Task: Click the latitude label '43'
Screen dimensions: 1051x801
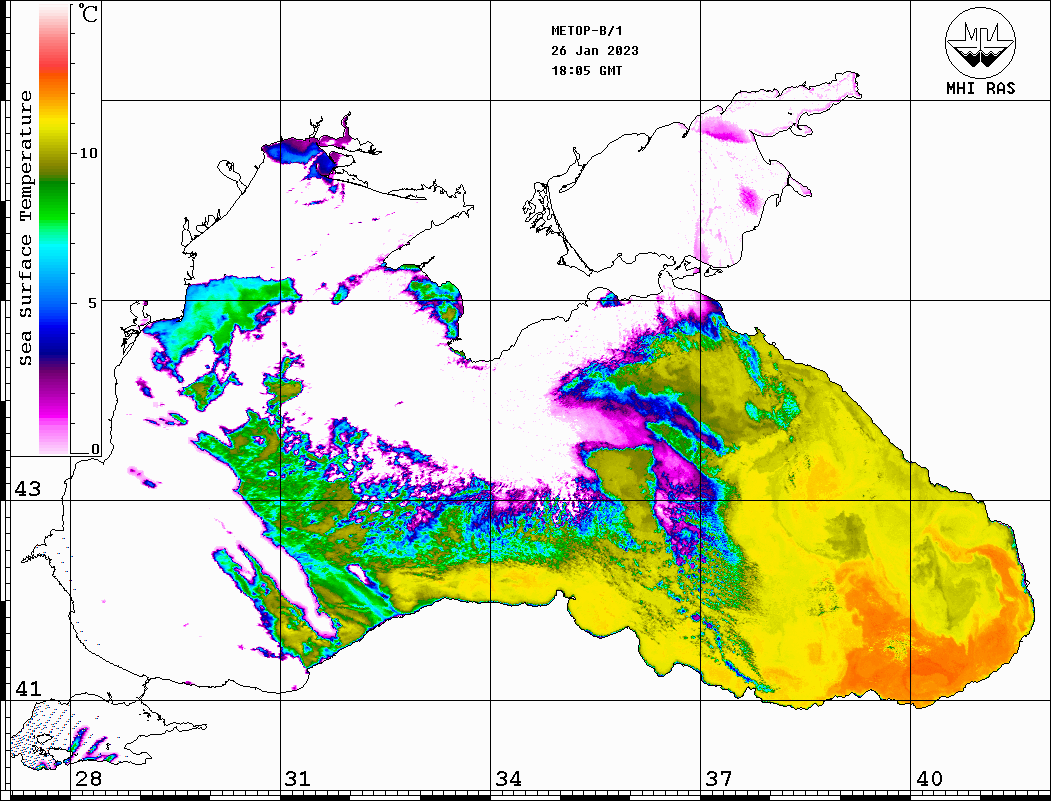Action: point(27,489)
